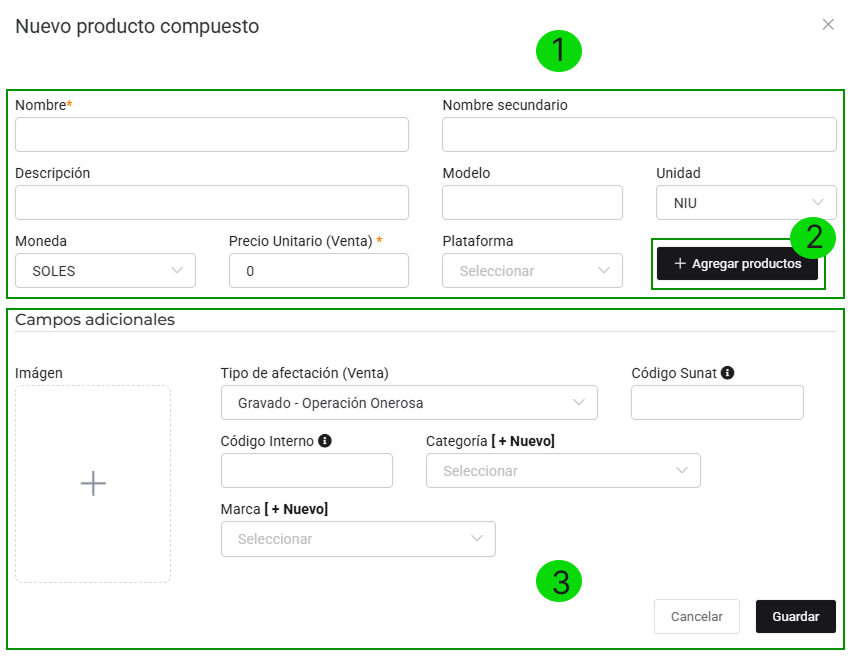Image resolution: width=851 pixels, height=658 pixels.
Task: Click into the Nombre secundario field
Action: pos(639,135)
